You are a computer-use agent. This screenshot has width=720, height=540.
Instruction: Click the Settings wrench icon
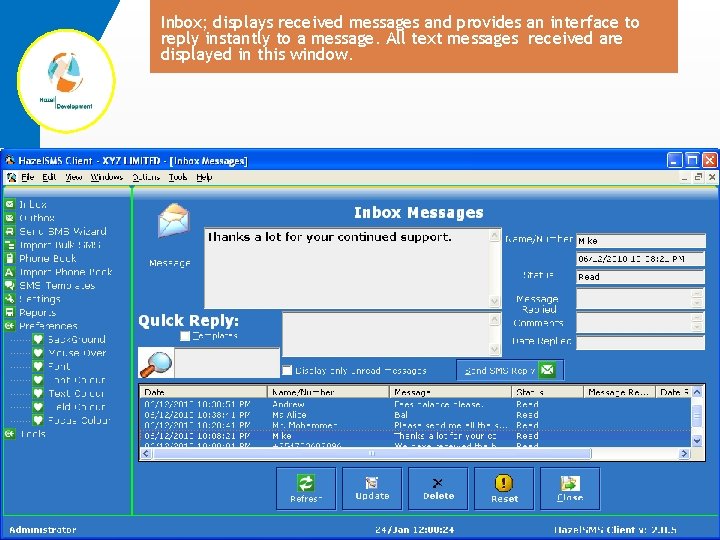click(x=10, y=299)
